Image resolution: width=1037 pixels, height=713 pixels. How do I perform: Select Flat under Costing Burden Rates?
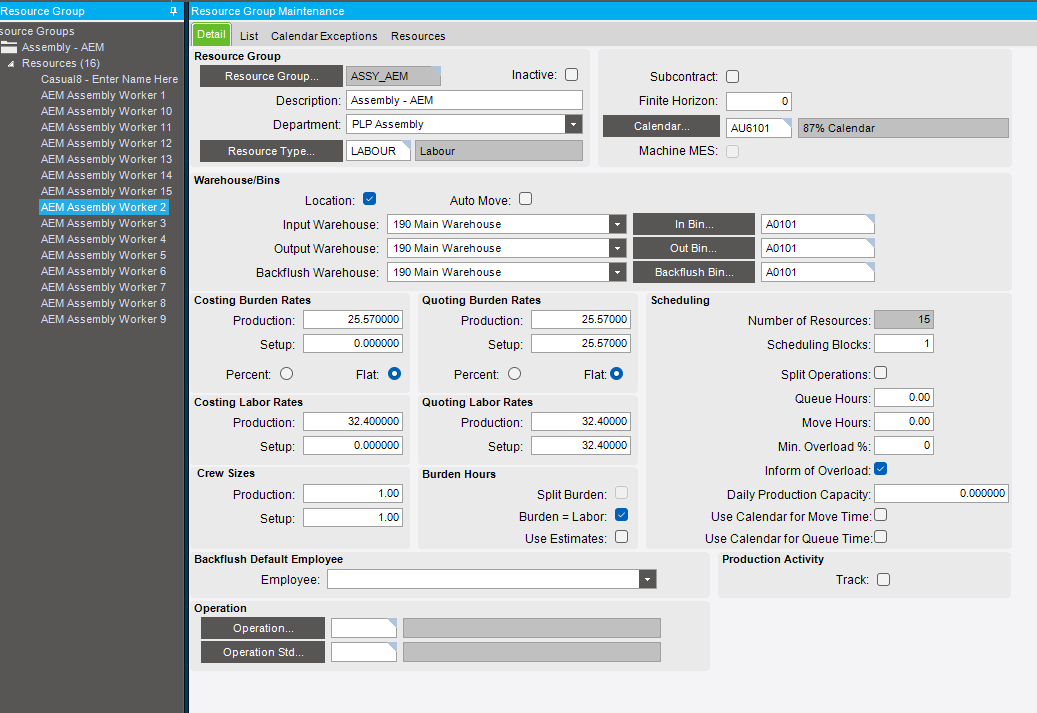[x=394, y=374]
